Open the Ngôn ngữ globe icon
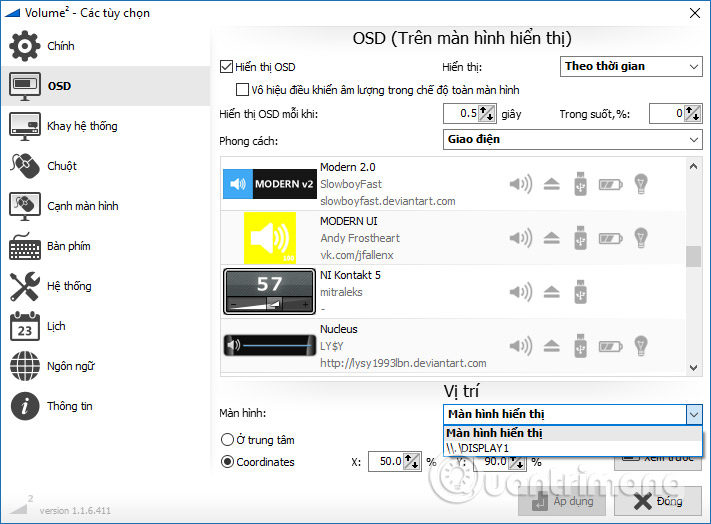The width and height of the screenshot is (711, 524). pos(24,366)
